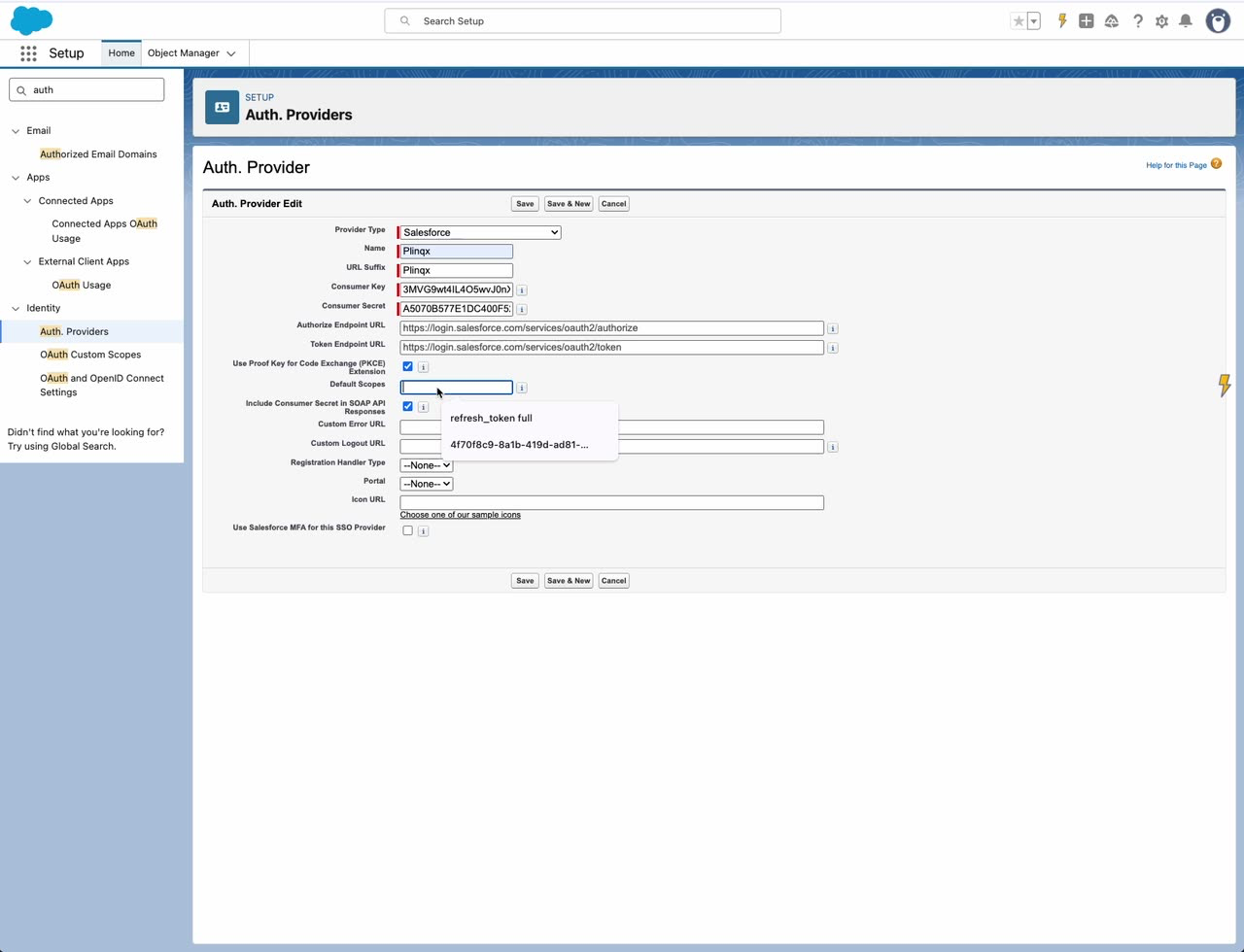Open the Object Manager tab chevron
The height and width of the screenshot is (952, 1244).
tap(231, 53)
